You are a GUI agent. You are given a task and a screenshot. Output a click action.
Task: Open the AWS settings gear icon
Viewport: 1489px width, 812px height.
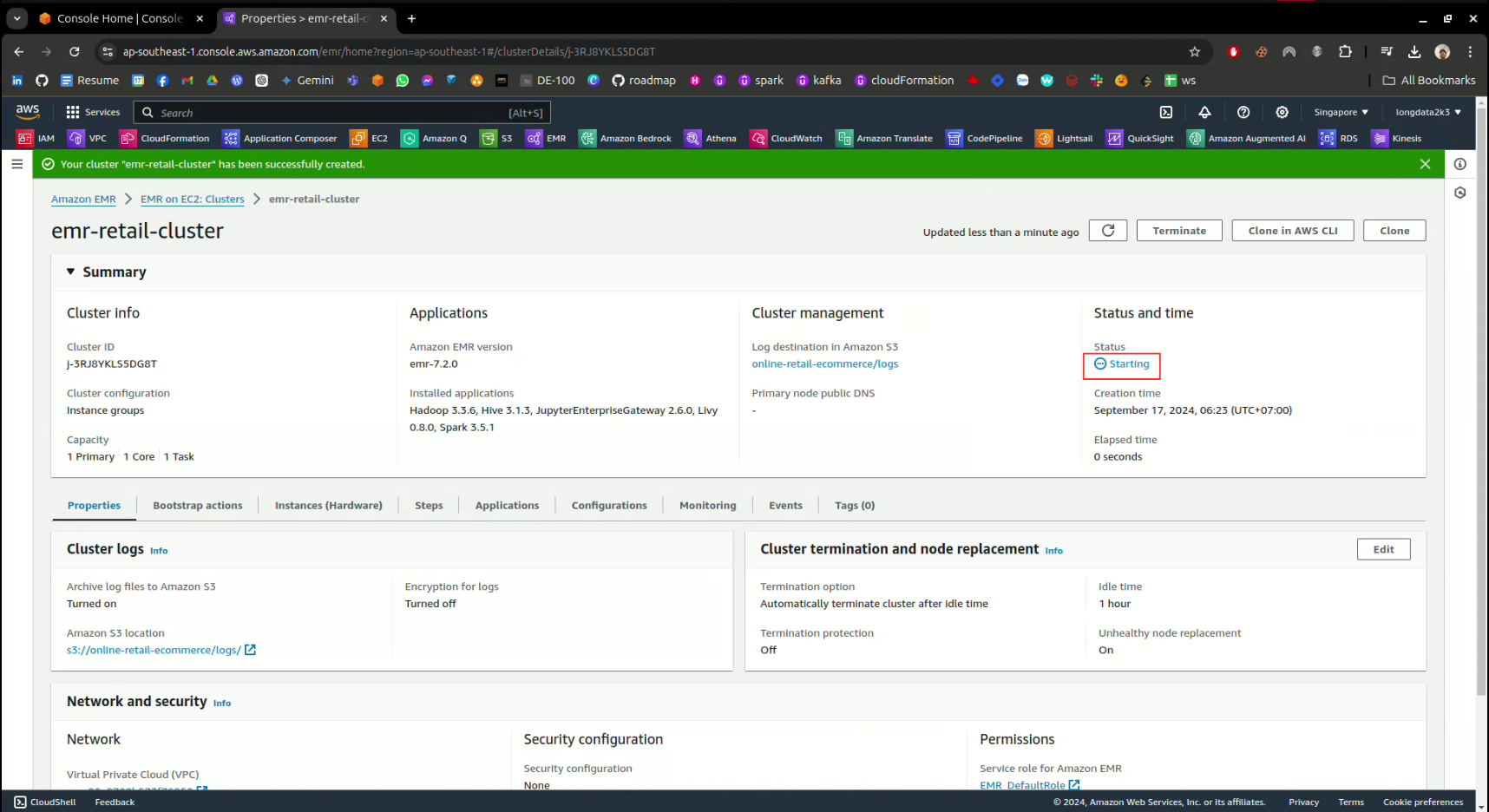click(1282, 113)
